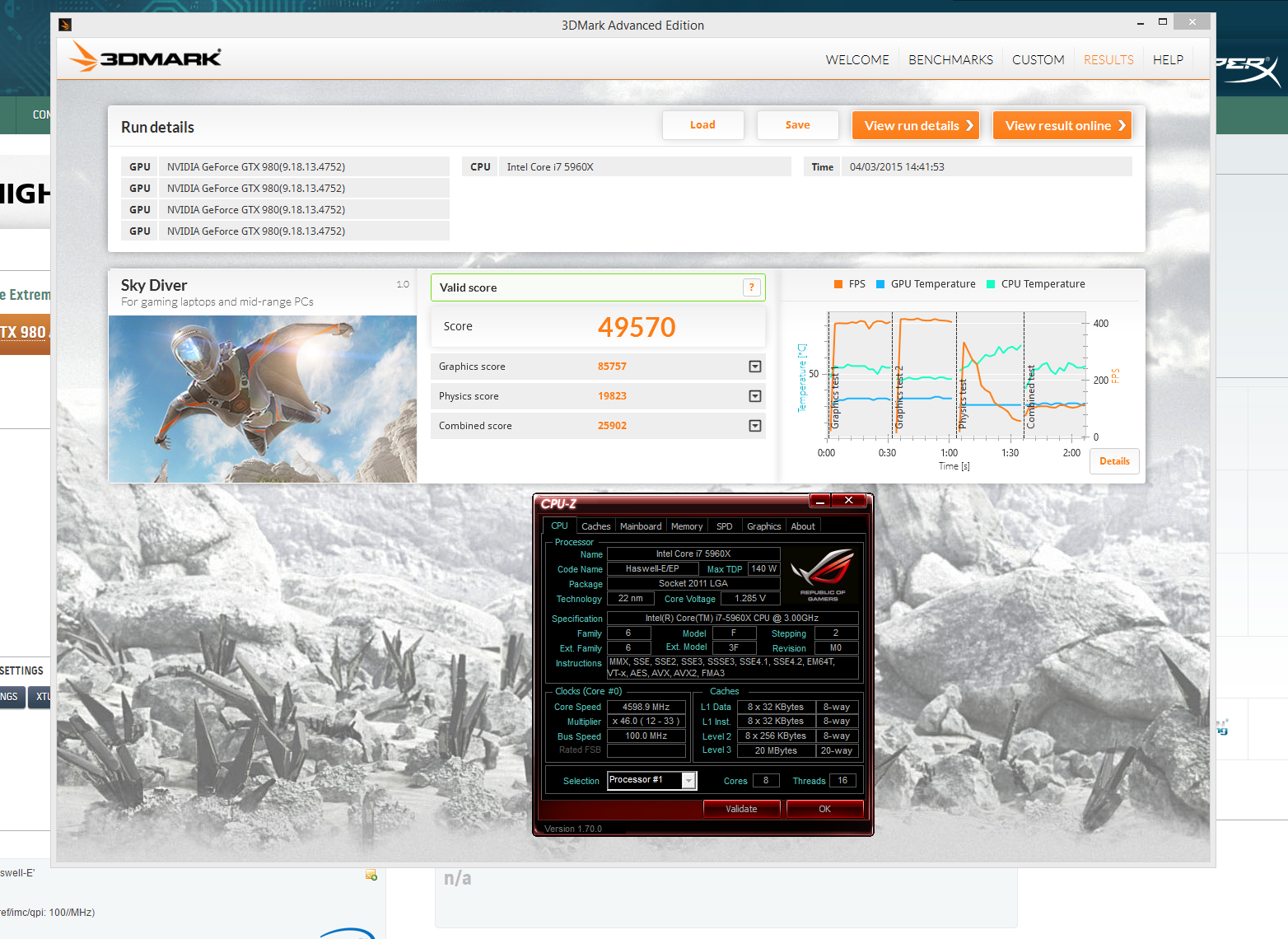This screenshot has width=1288, height=939.
Task: Click the Sky Diver benchmark thumbnail
Action: (x=263, y=399)
